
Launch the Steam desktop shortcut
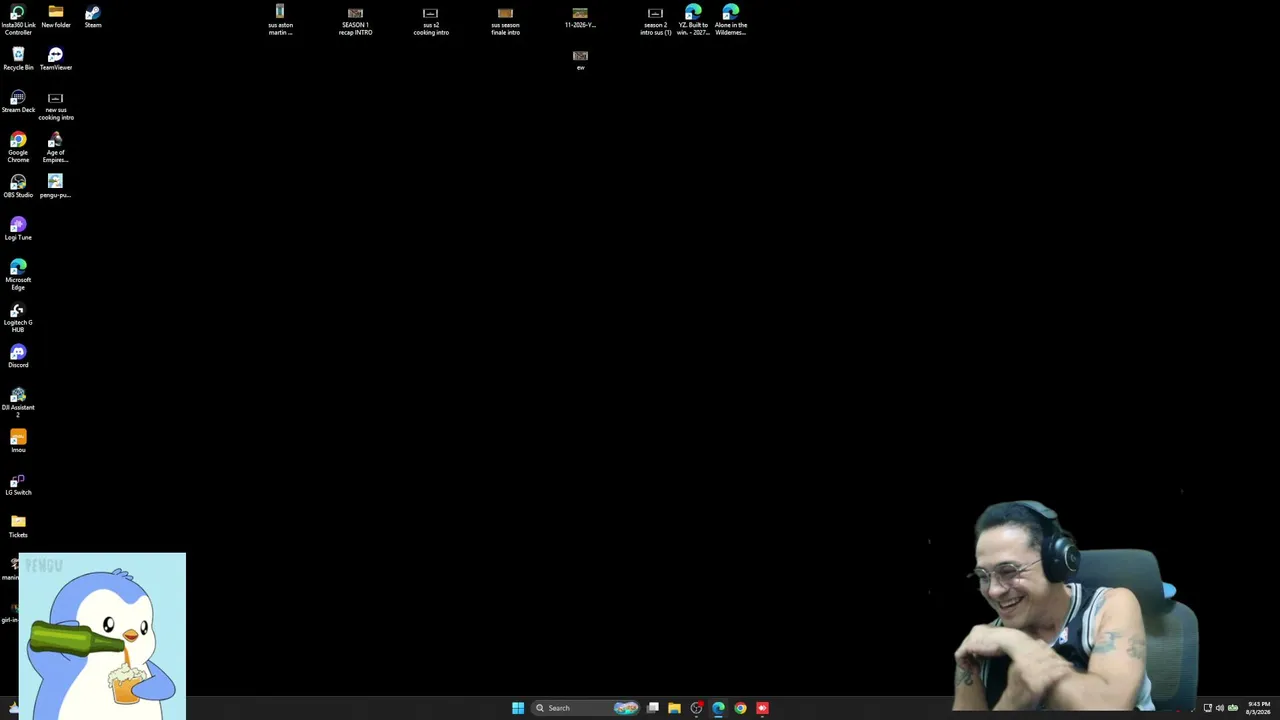point(93,17)
